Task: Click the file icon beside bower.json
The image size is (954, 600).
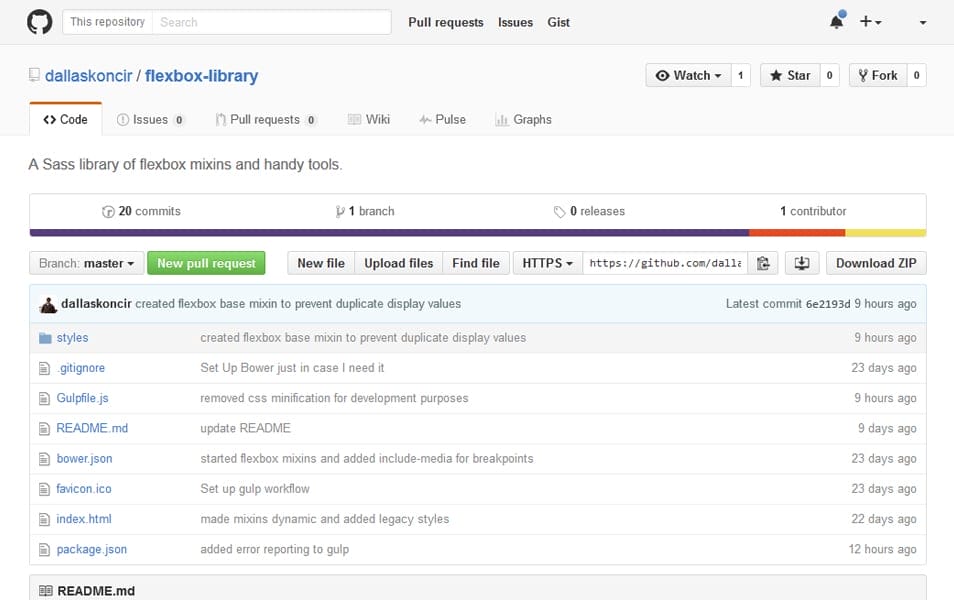Action: (44, 459)
